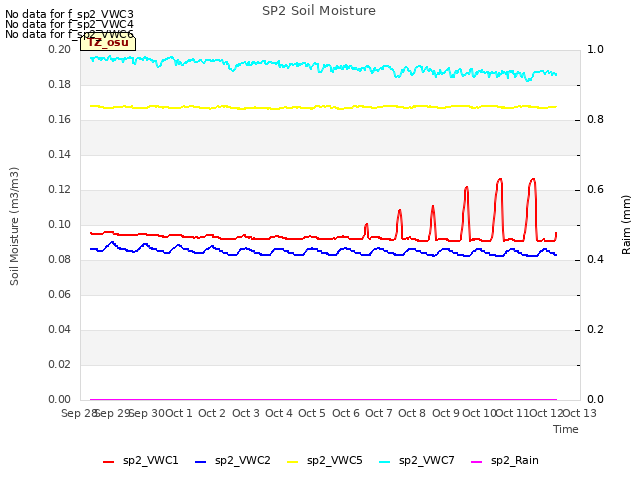Viewport: 640px width, 480px height.
Task: Click the 0.10 left axis tick label
Action: (x=60, y=224)
